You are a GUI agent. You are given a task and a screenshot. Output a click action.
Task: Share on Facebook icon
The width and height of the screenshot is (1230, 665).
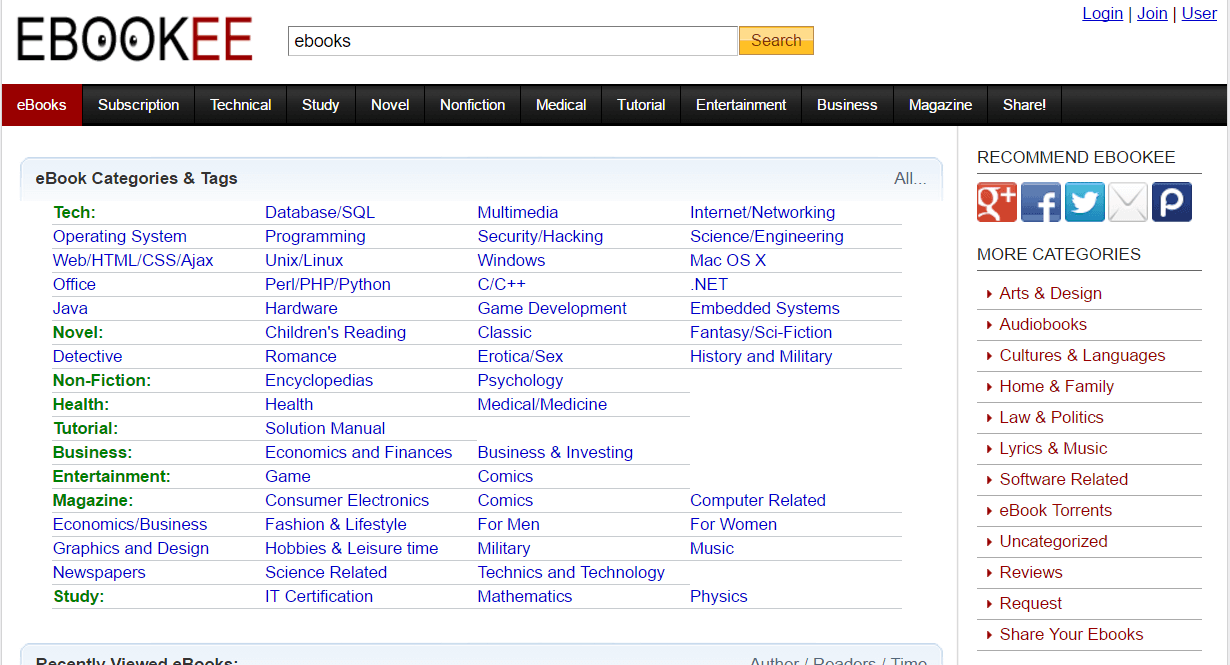coord(1041,202)
